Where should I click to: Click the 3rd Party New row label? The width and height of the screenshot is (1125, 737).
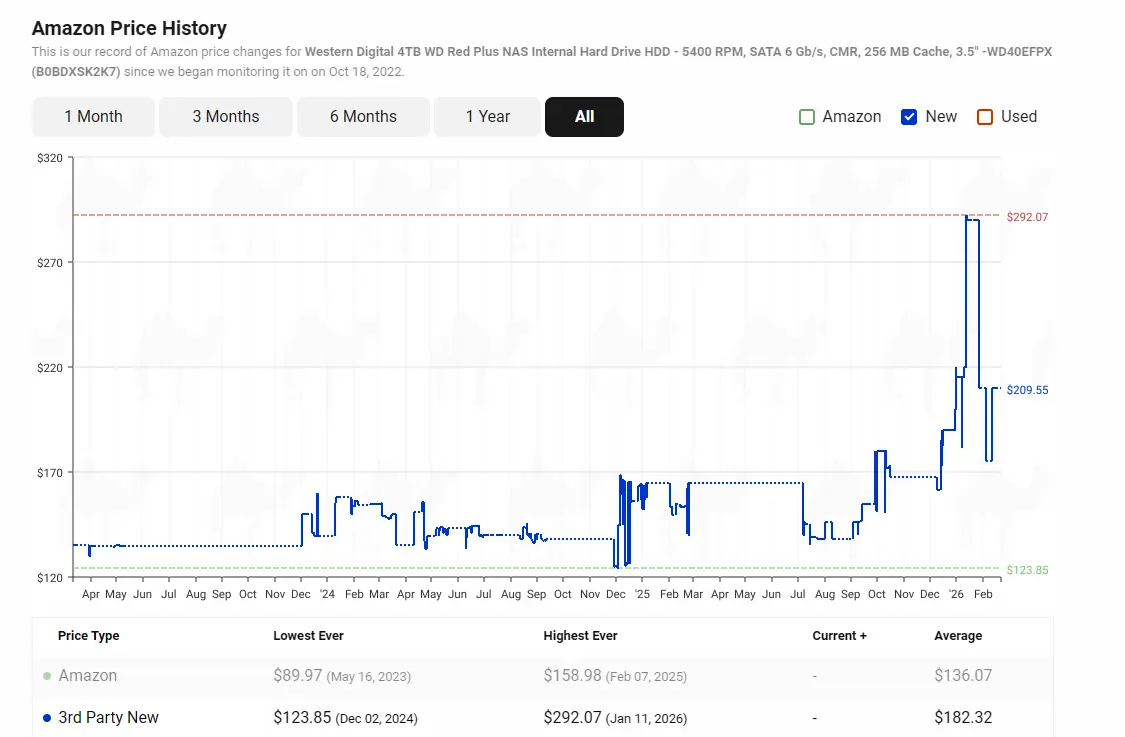108,718
